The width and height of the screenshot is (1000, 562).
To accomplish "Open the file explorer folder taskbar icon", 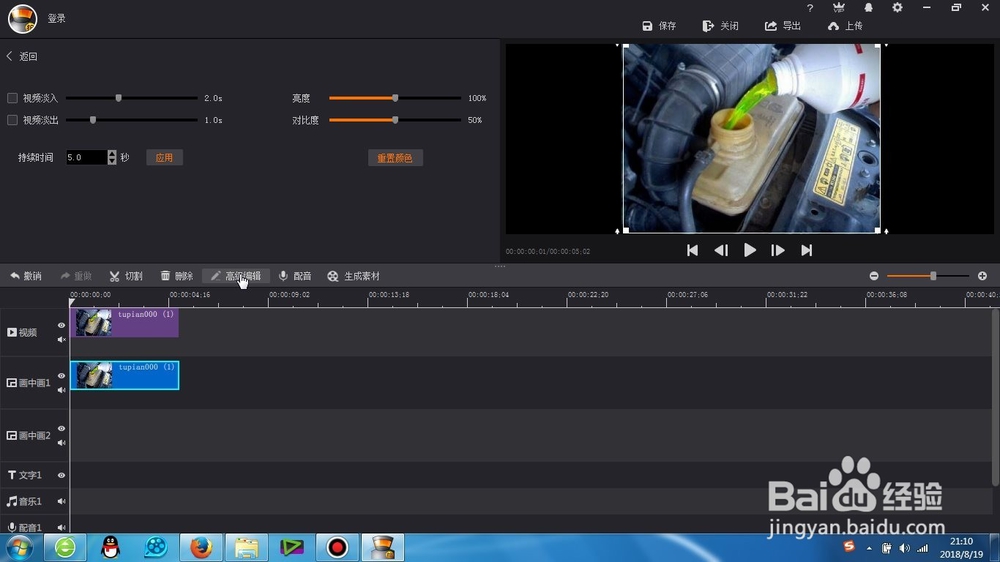I will 246,547.
